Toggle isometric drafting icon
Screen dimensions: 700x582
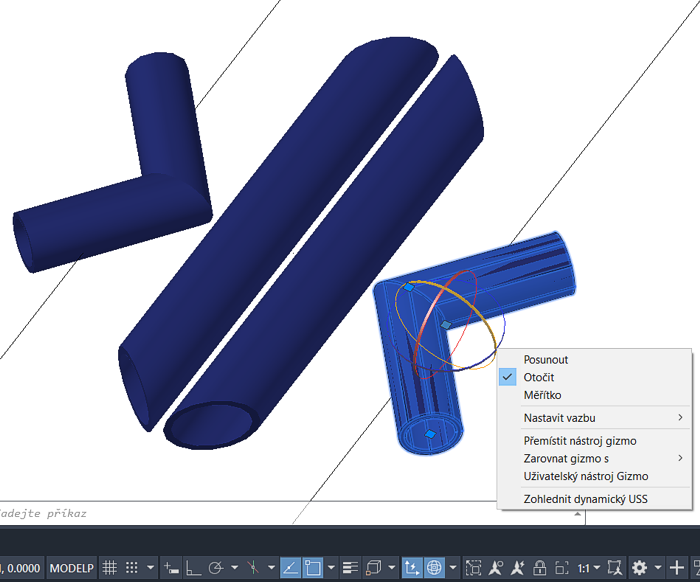(254, 567)
